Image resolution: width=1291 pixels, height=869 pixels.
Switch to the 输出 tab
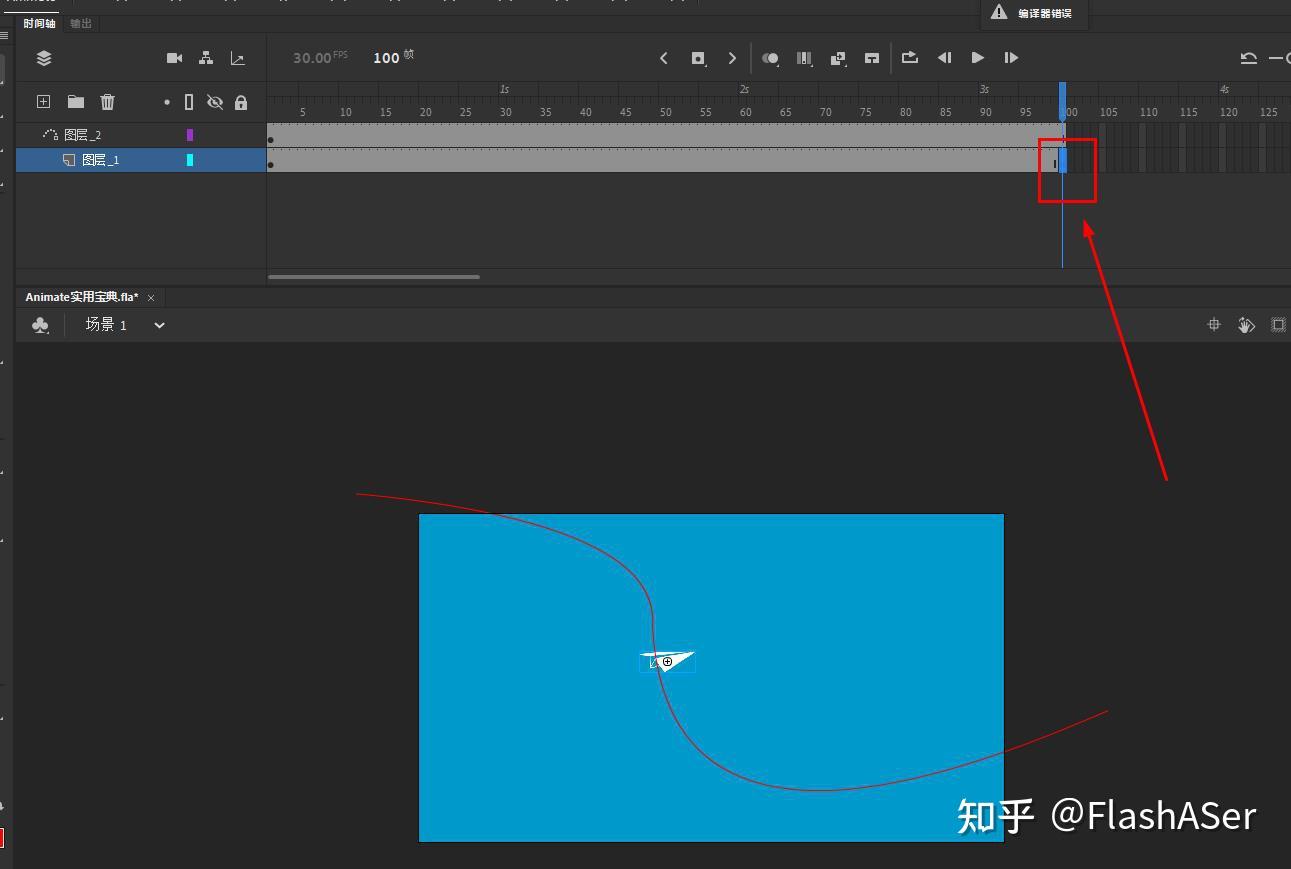click(81, 23)
